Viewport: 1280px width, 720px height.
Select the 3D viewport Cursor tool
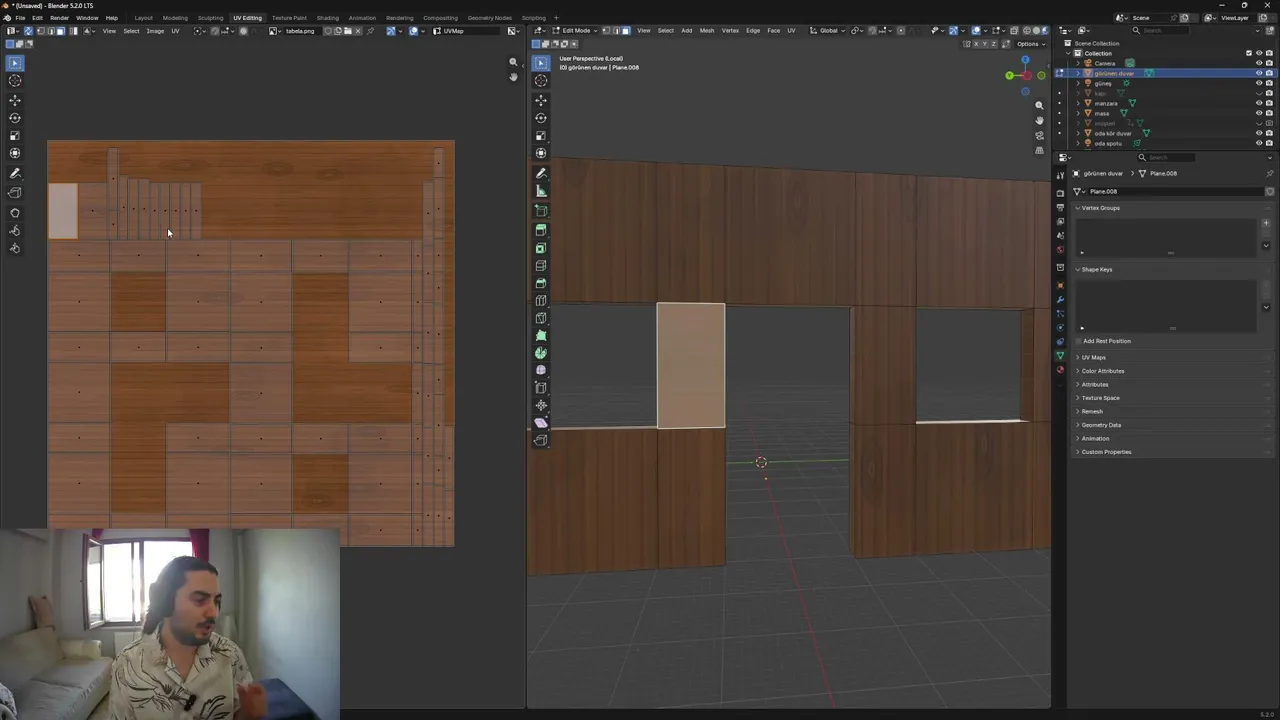point(541,80)
